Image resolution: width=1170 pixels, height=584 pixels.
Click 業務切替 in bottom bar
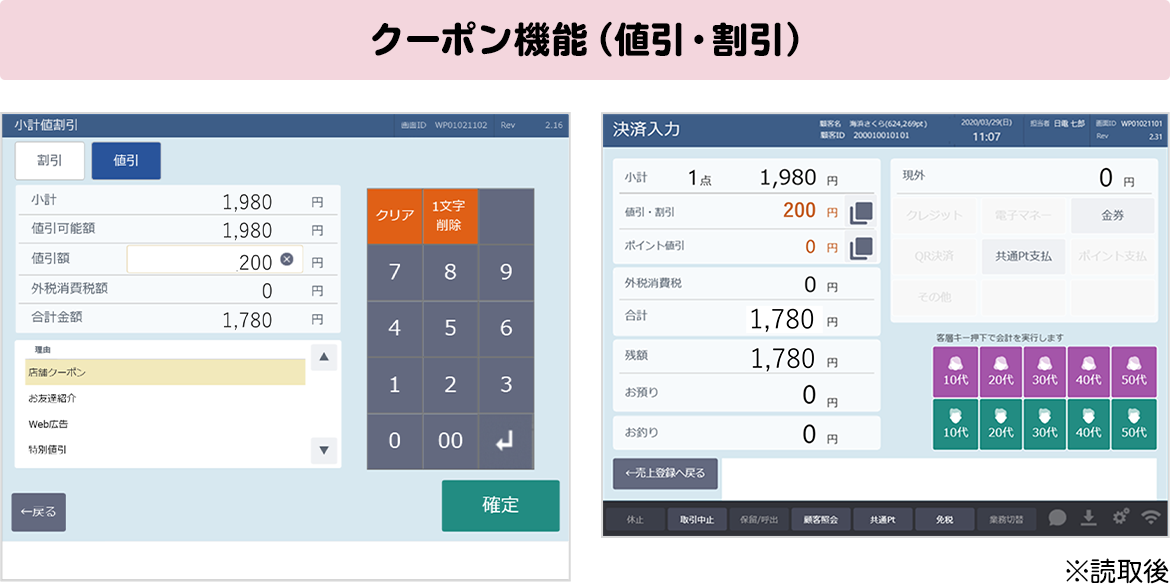pos(1005,518)
